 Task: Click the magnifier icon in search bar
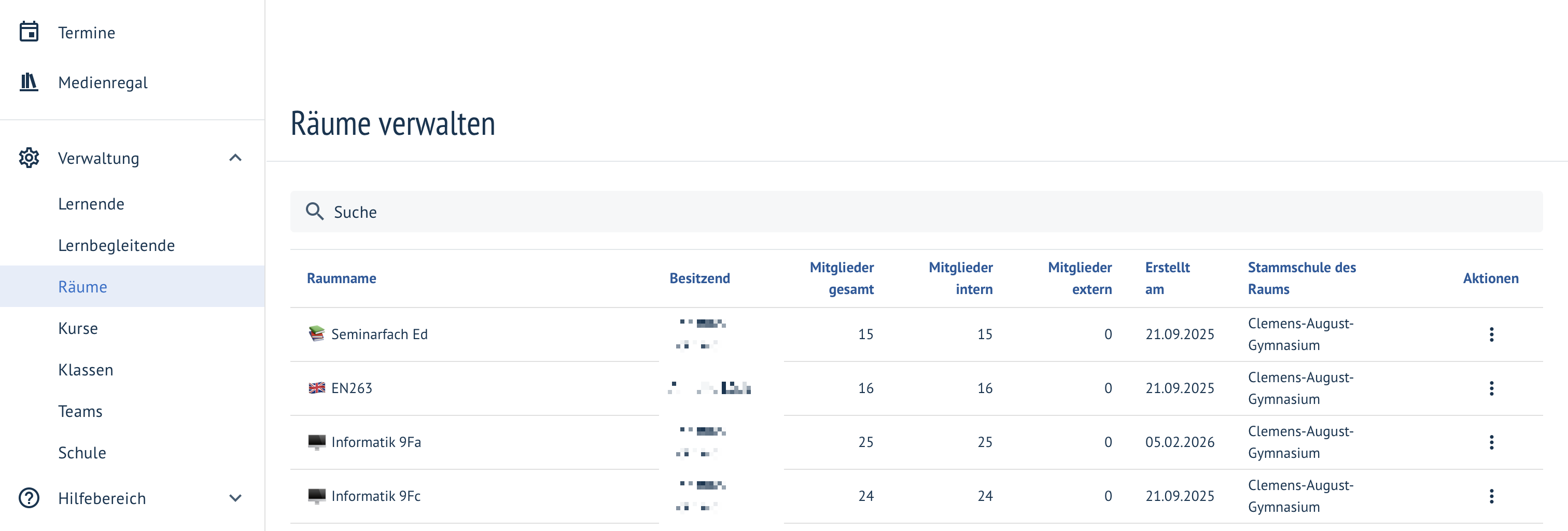coord(315,211)
